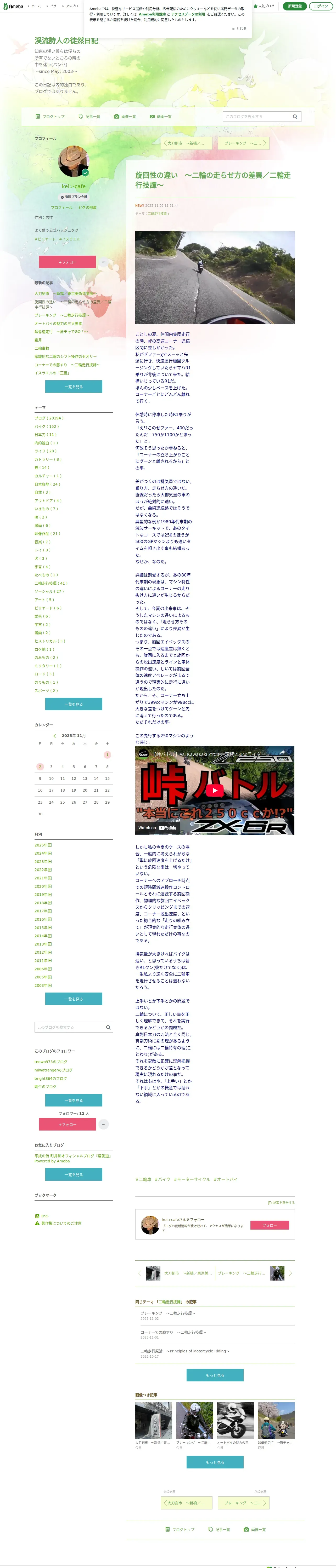This screenshot has width=336, height=1568.
Task: Click the Ameba logo in the header
Action: point(13,6)
